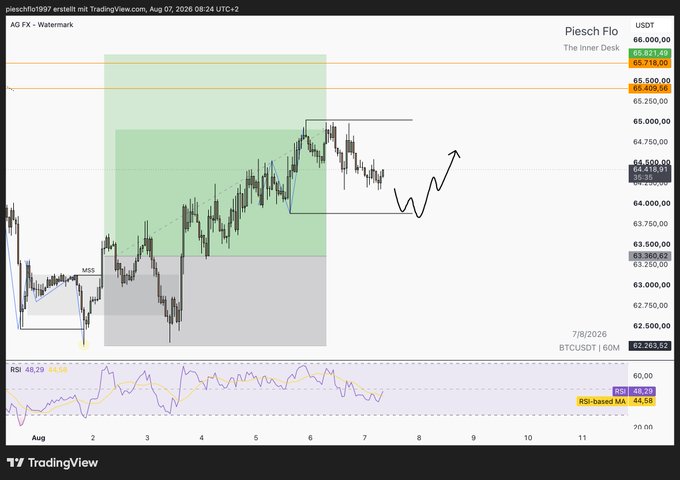Screen dimensions: 680x480
Task: Click day 5 on the time axis
Action: point(256,438)
